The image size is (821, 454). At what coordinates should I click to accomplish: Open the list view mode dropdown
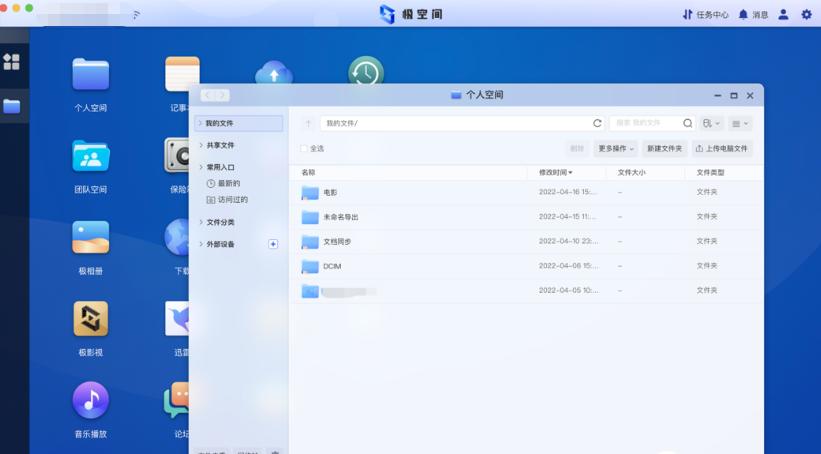pos(740,124)
